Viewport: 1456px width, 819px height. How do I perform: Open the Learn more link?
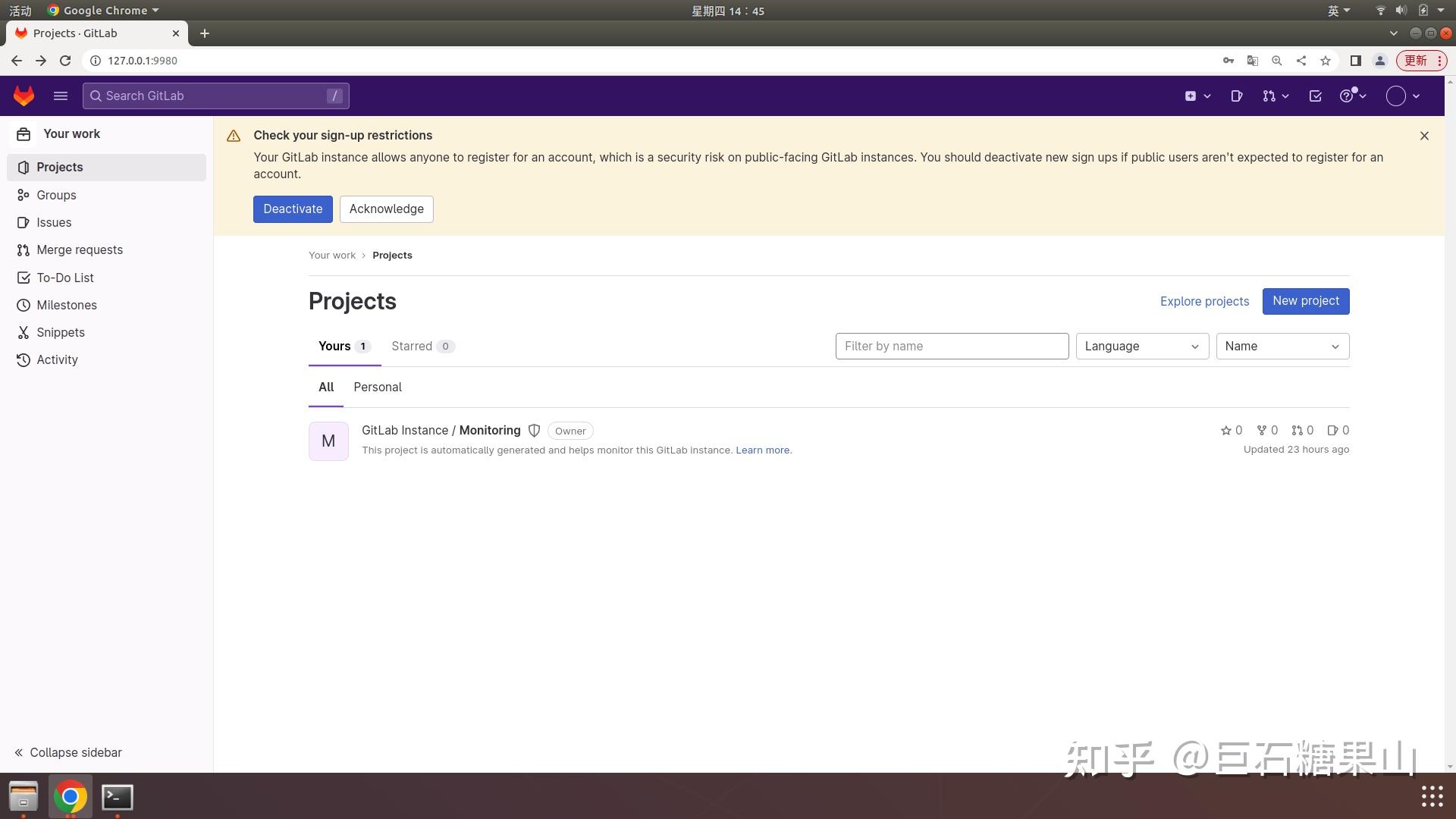click(762, 450)
